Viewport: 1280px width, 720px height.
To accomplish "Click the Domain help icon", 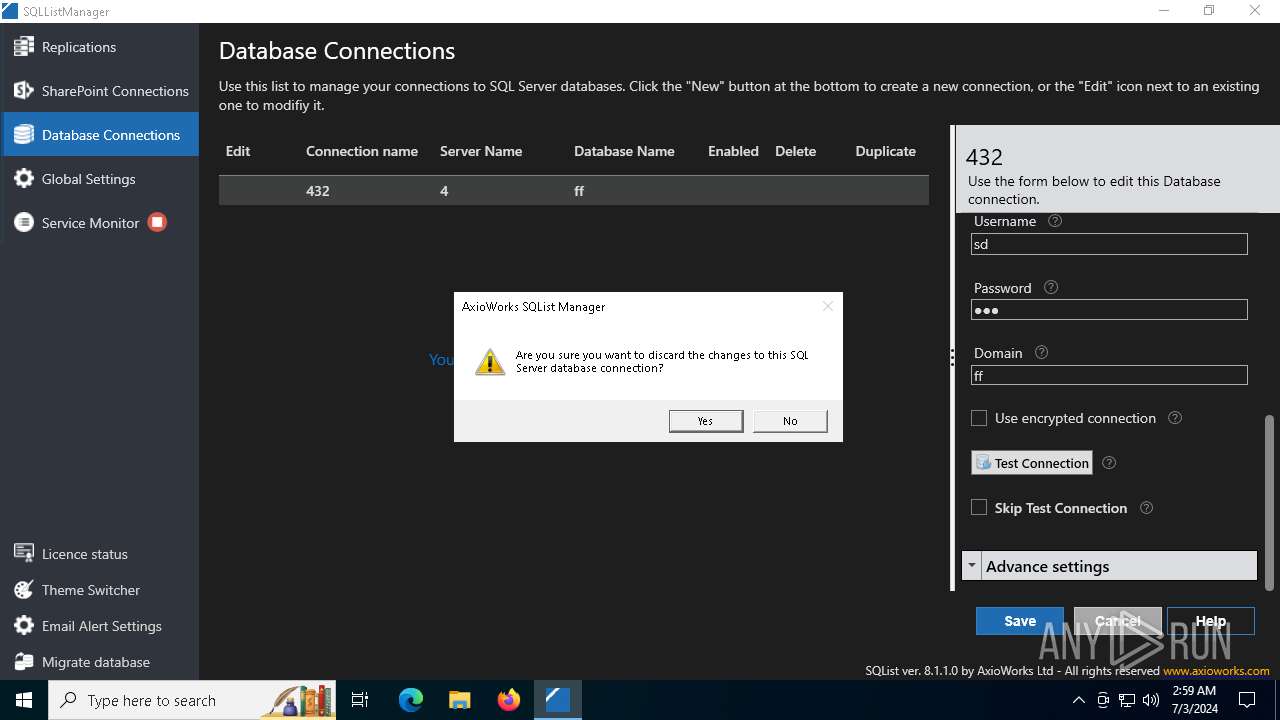I will (1041, 353).
